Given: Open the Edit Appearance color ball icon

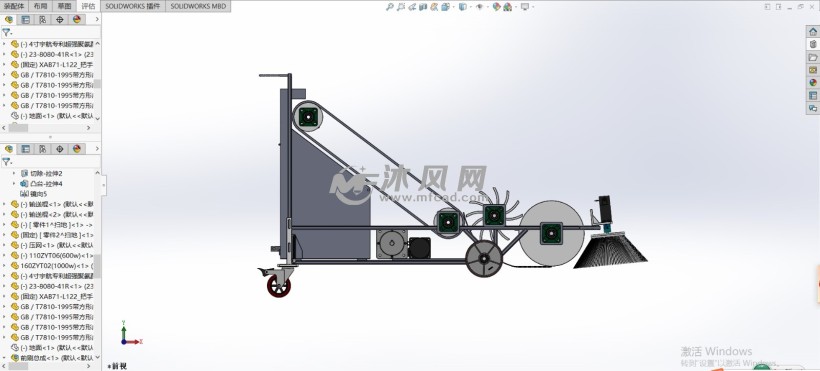Looking at the screenshot, I should coord(497,7).
